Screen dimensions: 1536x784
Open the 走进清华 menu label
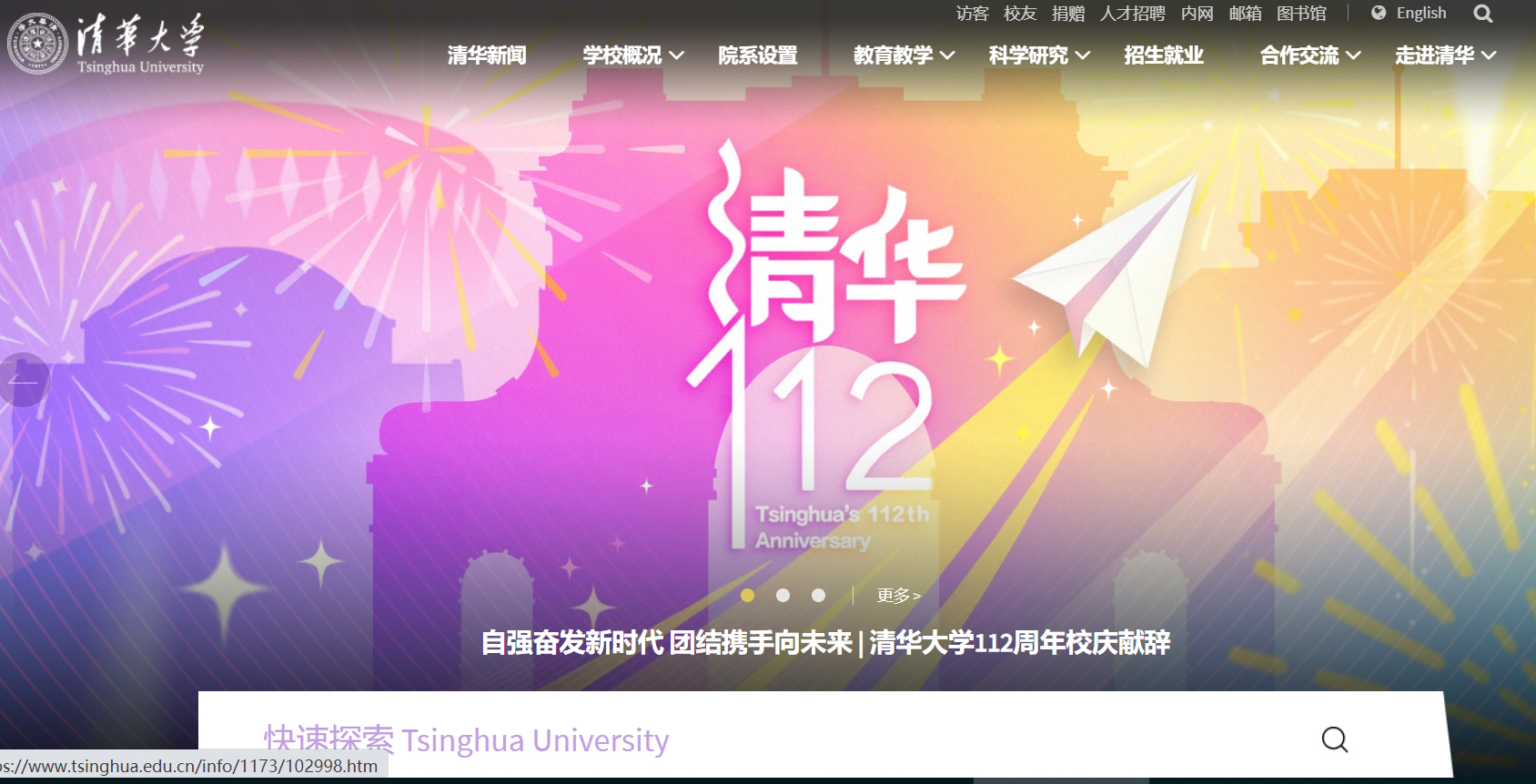pos(1435,55)
